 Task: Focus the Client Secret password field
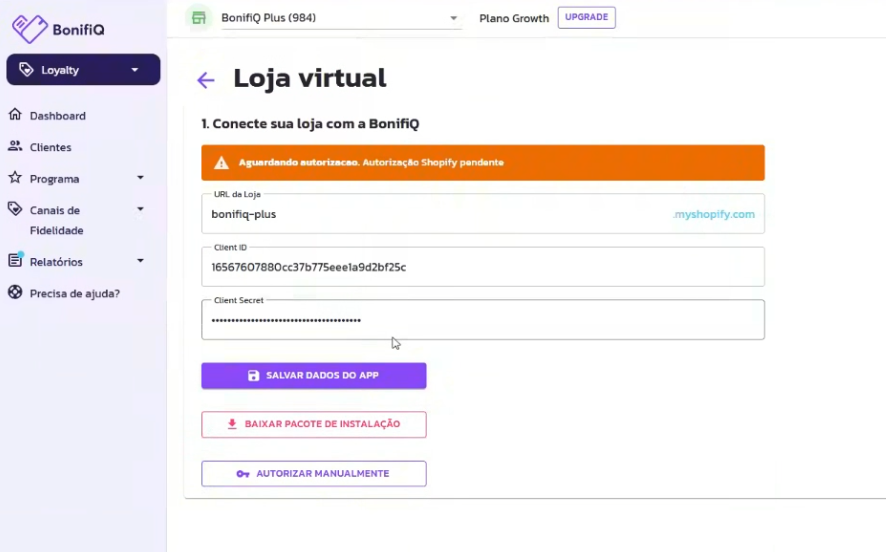pyautogui.click(x=483, y=320)
